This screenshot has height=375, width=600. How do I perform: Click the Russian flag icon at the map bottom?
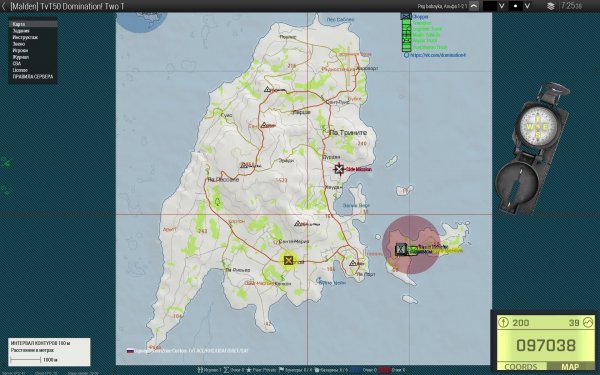(x=130, y=351)
